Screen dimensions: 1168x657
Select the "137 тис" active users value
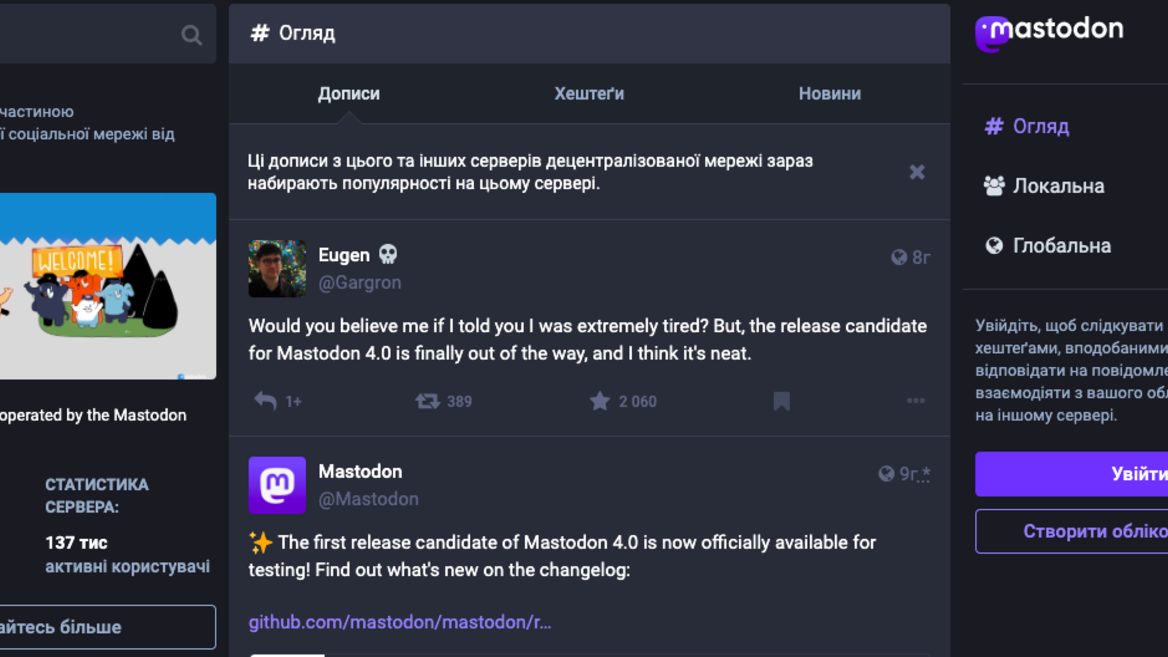tap(76, 542)
